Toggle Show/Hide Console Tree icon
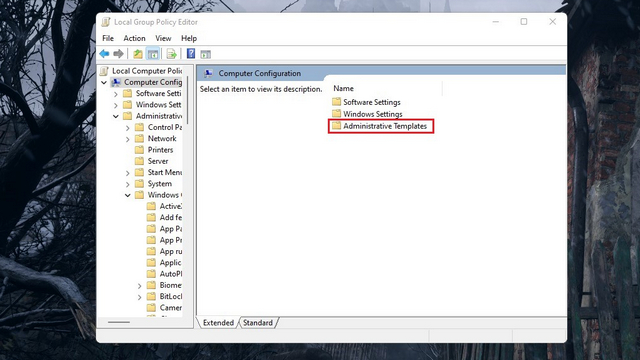Image resolution: width=640 pixels, height=360 pixels. (x=153, y=53)
